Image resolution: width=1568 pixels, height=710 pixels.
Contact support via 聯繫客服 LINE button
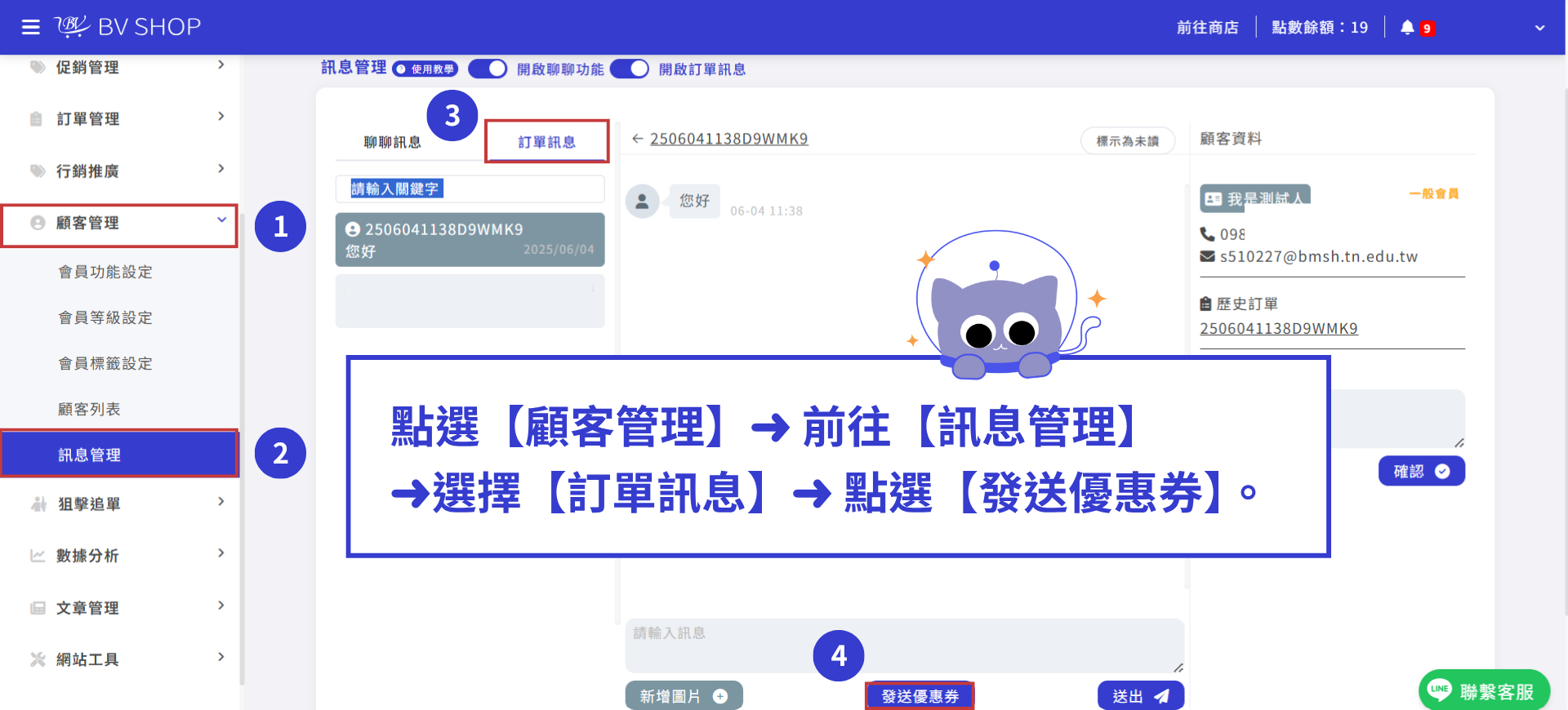[x=1485, y=691]
